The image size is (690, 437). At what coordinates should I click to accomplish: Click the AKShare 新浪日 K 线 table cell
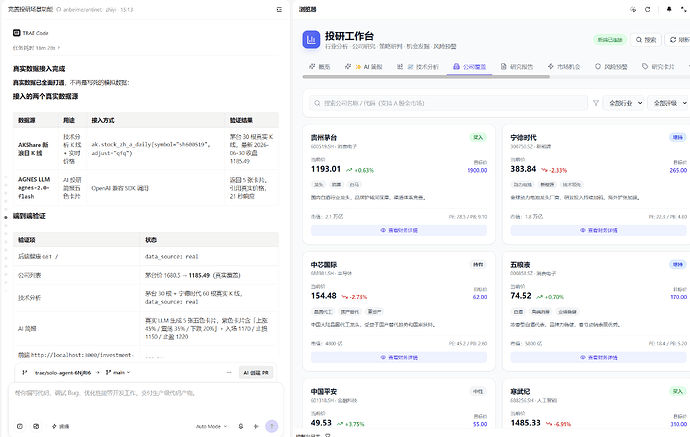pyautogui.click(x=36, y=149)
